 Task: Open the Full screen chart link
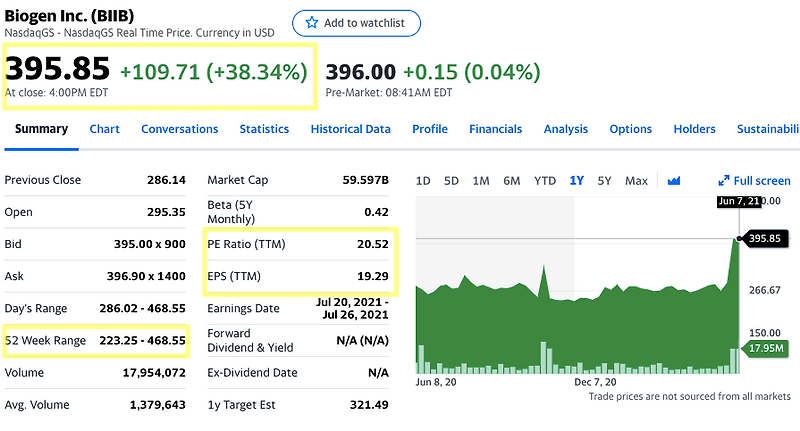tap(754, 181)
